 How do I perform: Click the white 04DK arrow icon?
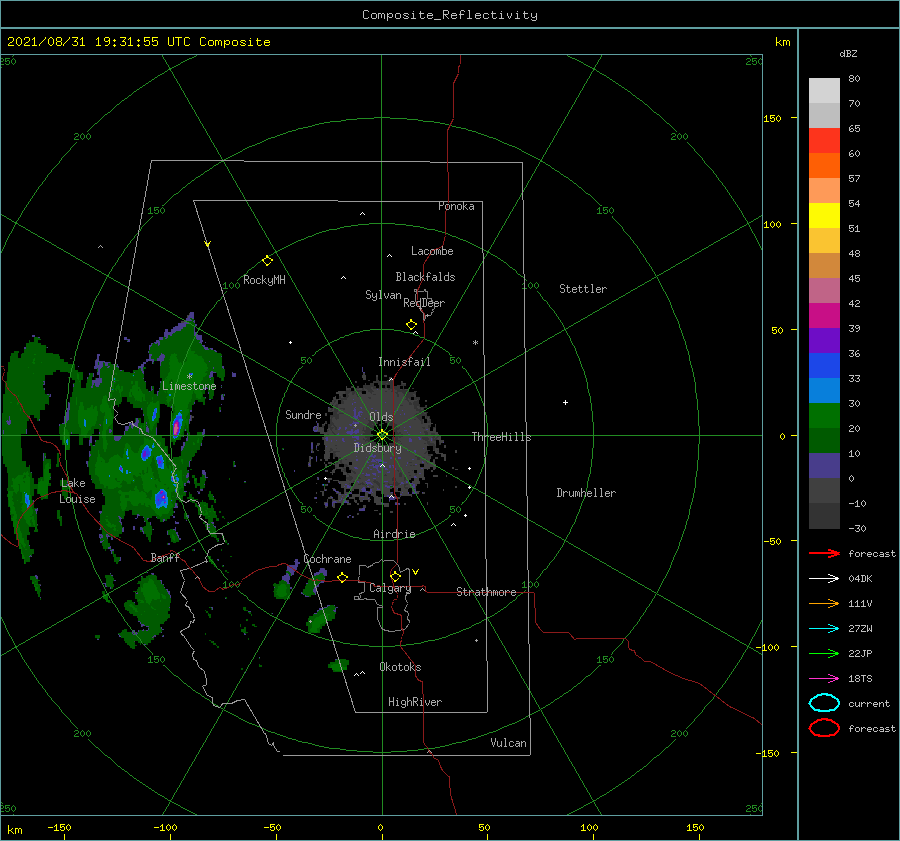click(x=824, y=579)
